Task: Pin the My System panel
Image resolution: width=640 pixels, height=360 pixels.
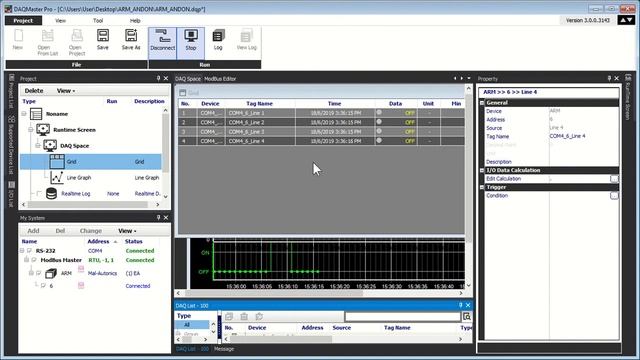Action: click(x=158, y=218)
